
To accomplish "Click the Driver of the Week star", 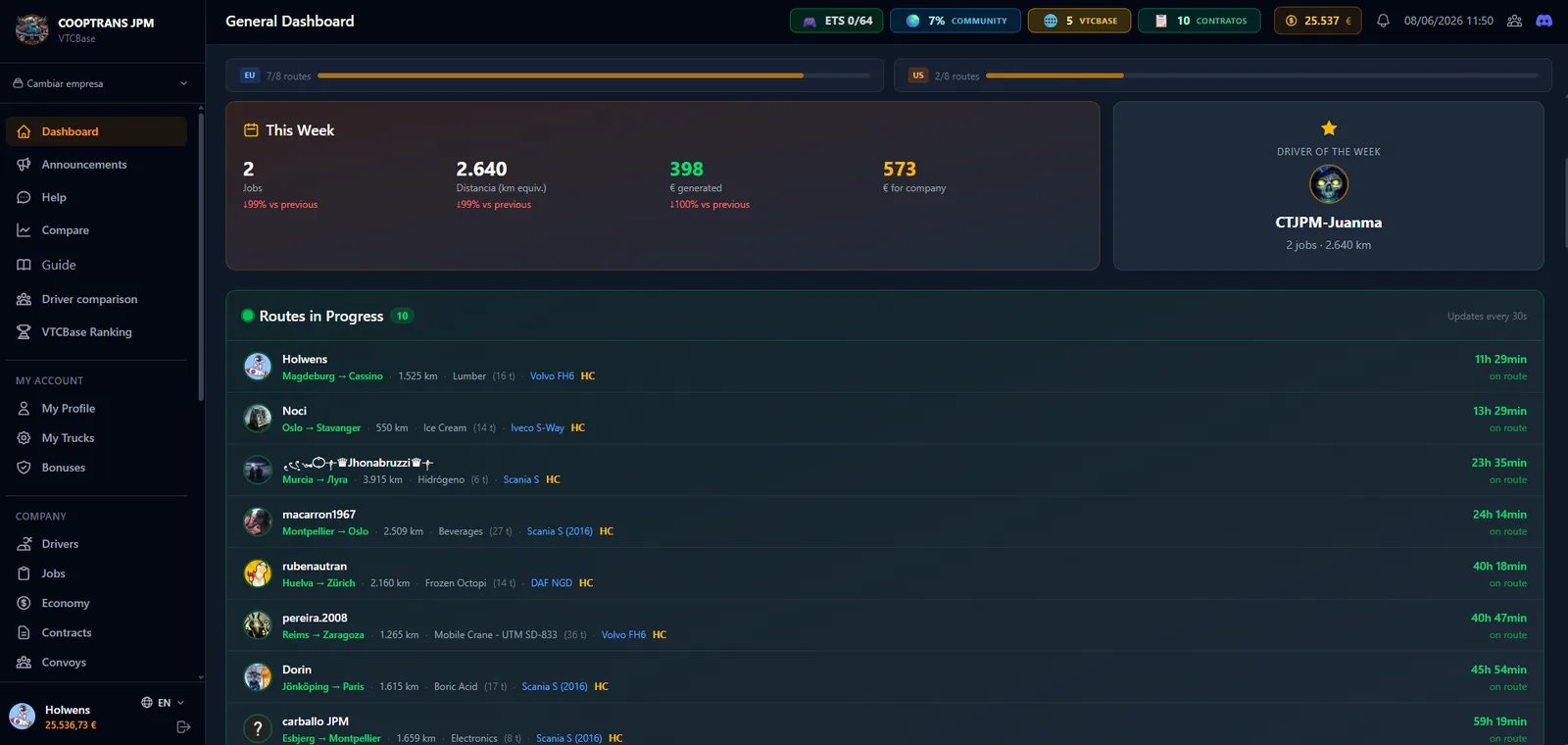I will coord(1329,128).
